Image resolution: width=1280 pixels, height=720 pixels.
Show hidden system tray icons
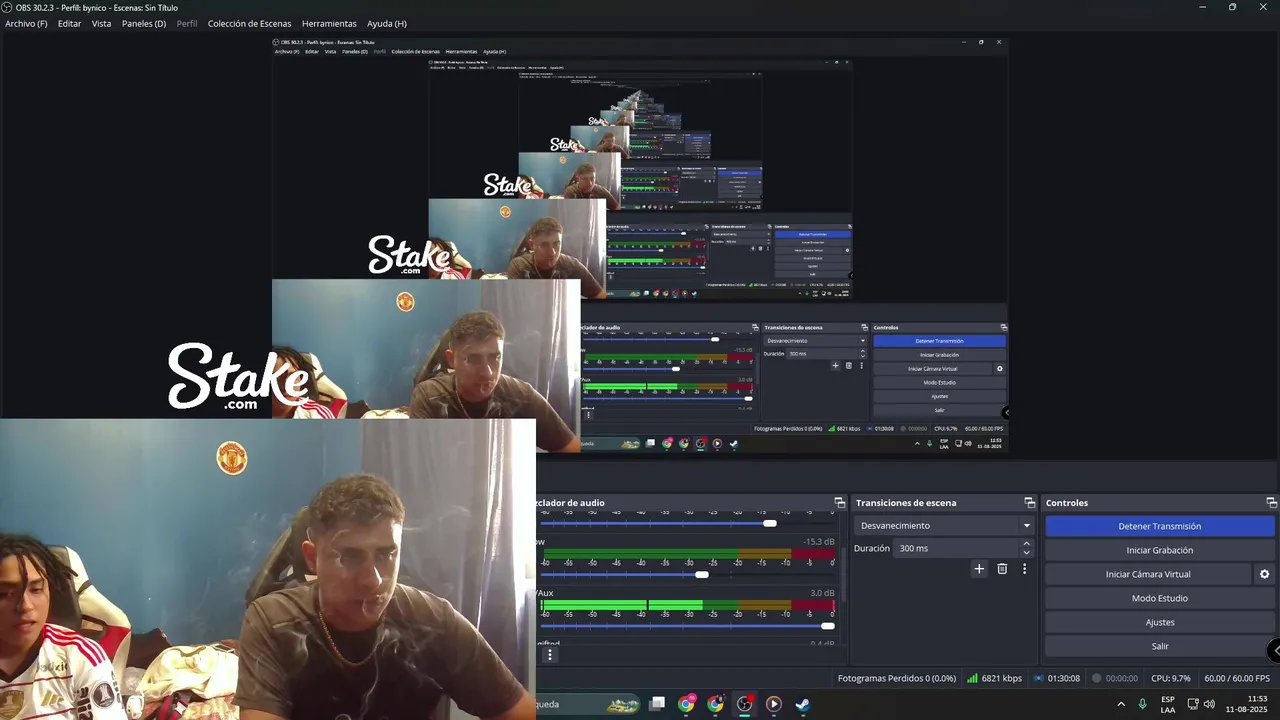click(x=1120, y=704)
